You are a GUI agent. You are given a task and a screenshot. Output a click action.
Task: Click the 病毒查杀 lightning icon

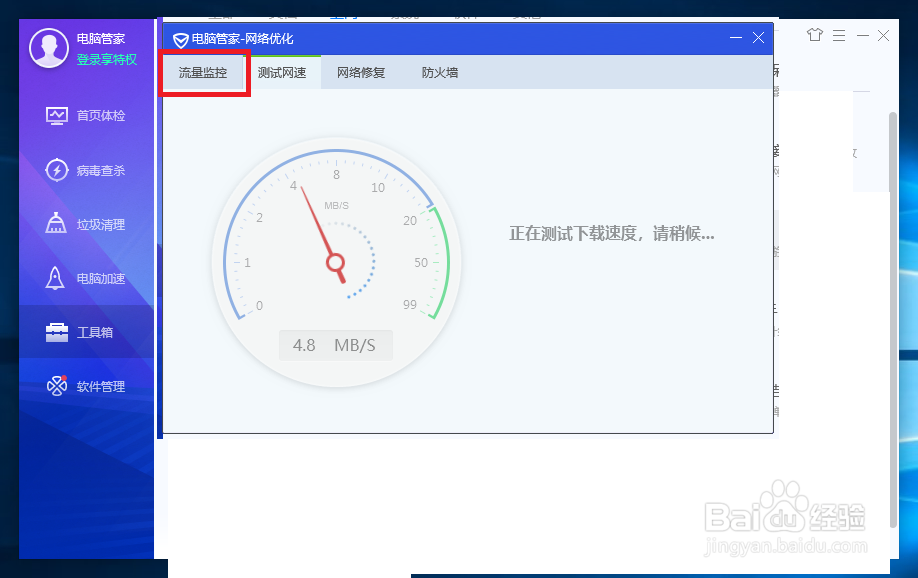click(57, 170)
